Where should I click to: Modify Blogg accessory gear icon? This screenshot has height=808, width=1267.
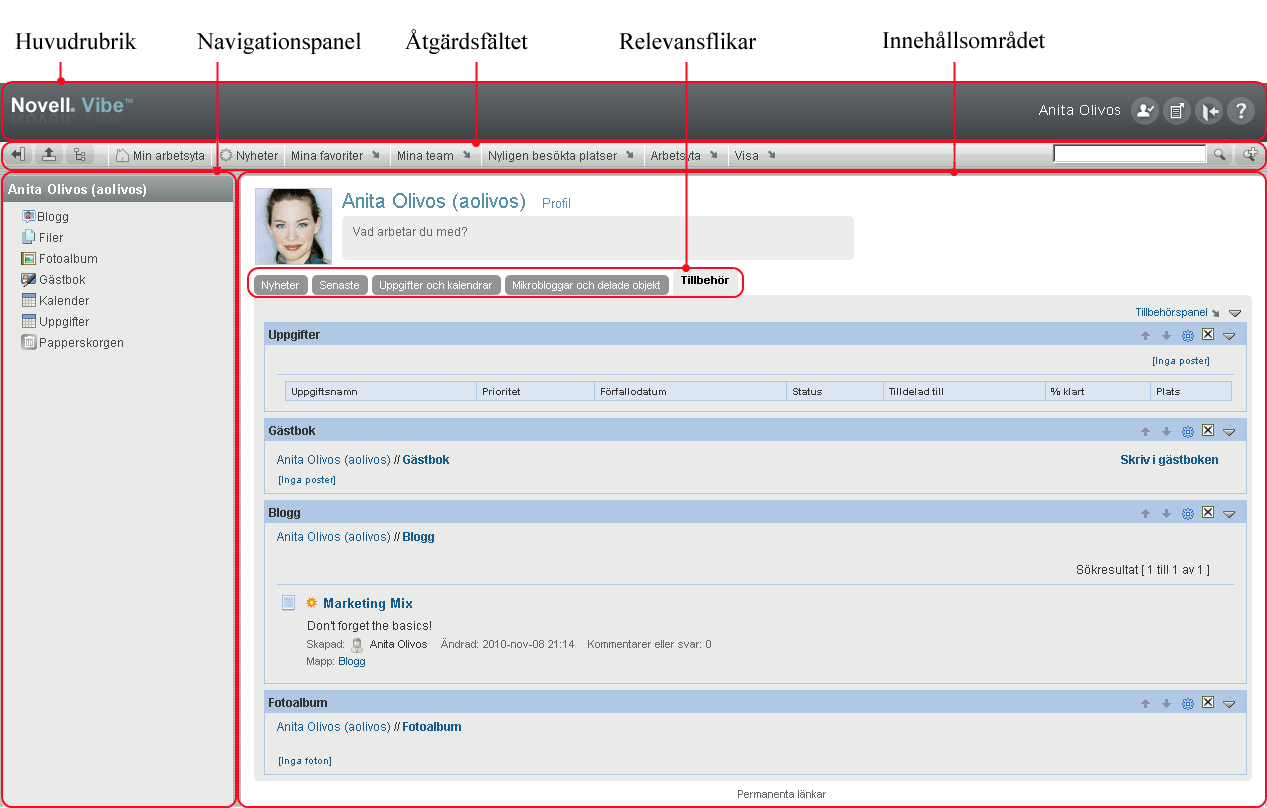click(x=1188, y=513)
